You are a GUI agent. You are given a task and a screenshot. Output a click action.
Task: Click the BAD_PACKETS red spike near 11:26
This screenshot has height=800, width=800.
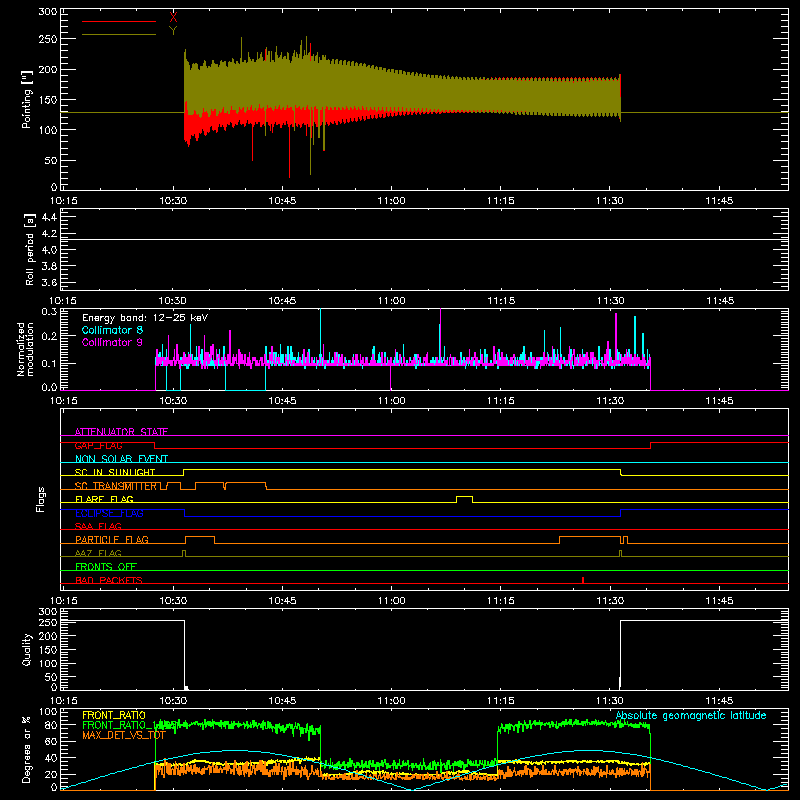click(x=583, y=580)
